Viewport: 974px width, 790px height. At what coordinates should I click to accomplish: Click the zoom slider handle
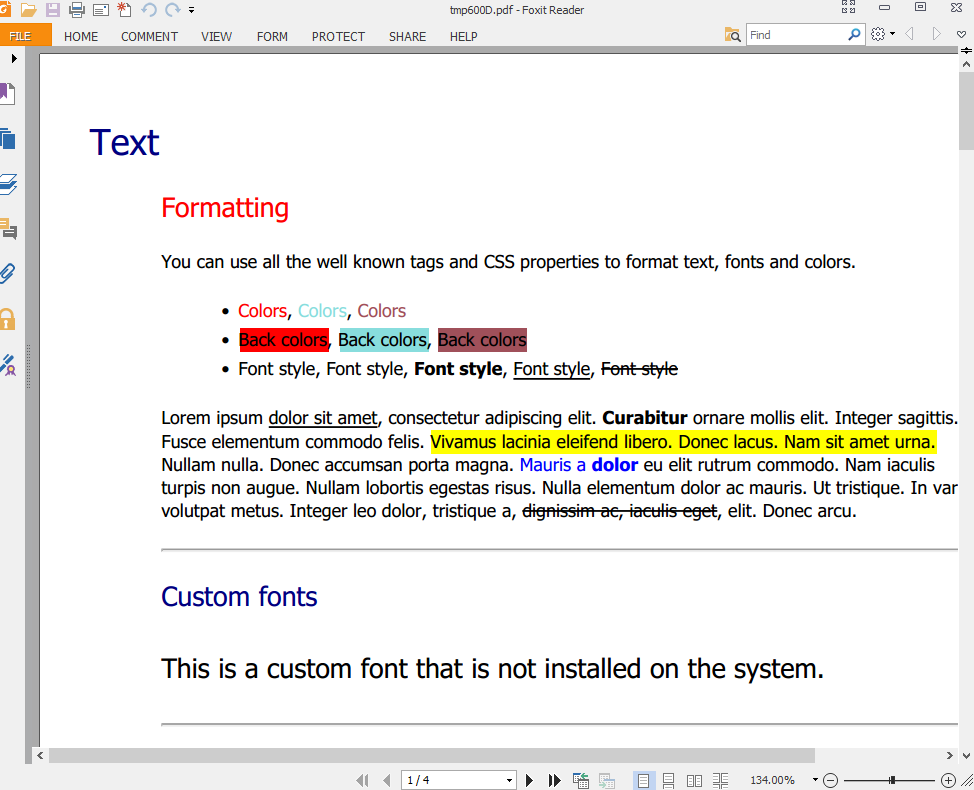(892, 780)
